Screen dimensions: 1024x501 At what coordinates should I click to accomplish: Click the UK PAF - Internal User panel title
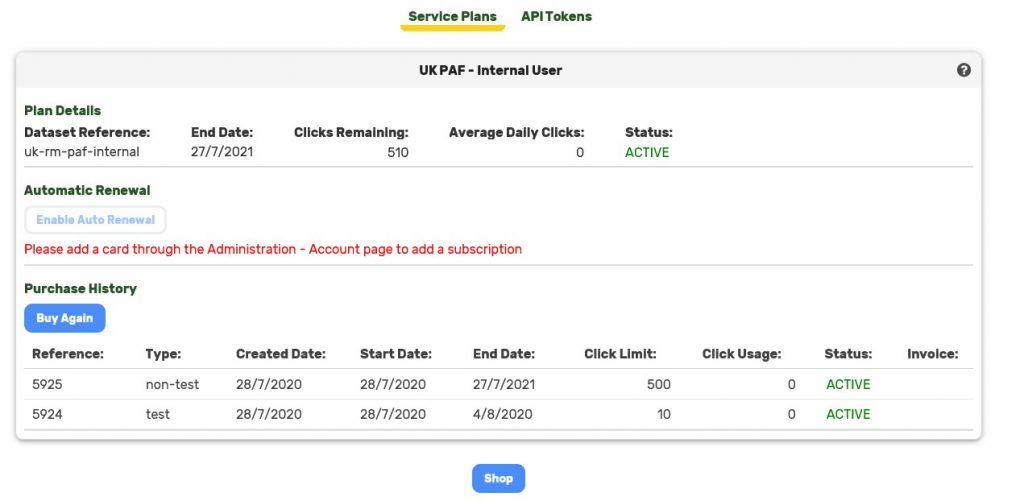tap(490, 71)
